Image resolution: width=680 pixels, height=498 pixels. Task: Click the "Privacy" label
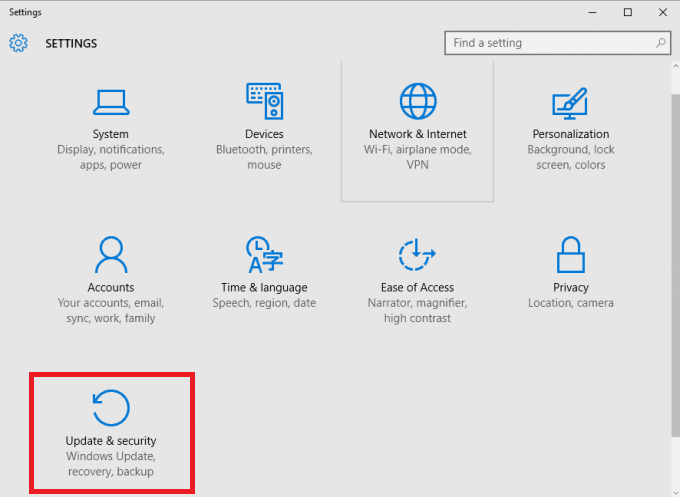coord(571,288)
